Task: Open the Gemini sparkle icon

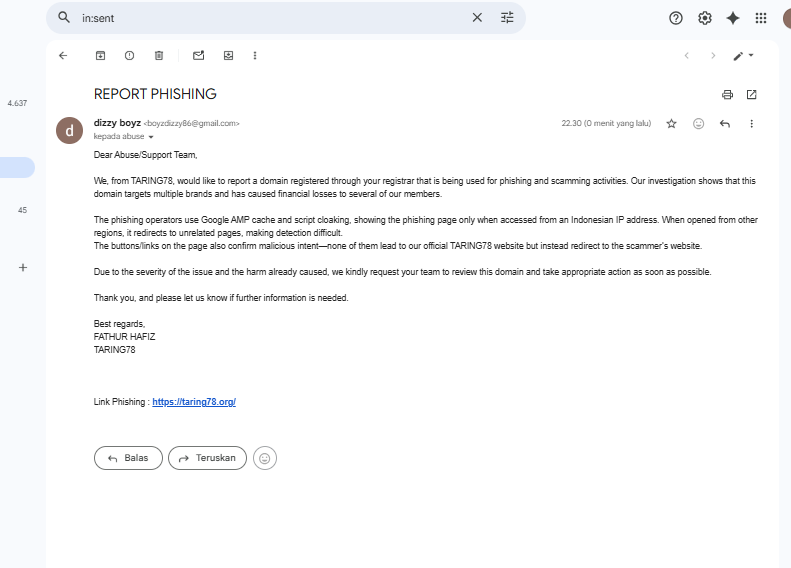Action: [x=733, y=18]
